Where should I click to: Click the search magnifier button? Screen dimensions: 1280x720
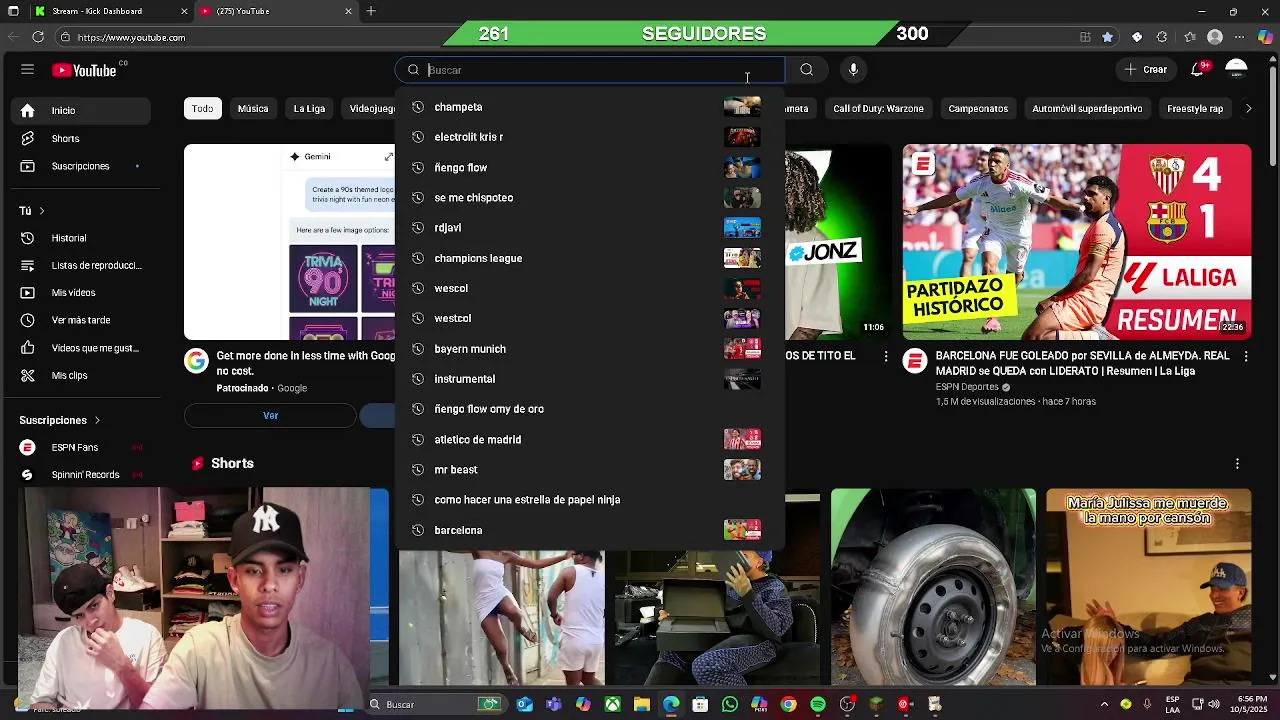click(806, 70)
